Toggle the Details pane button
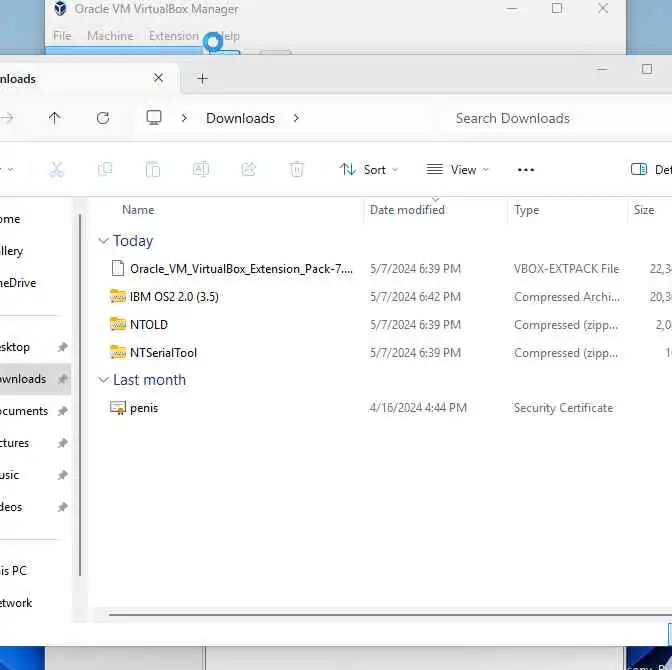Screen dimensions: 672x670 click(651, 170)
